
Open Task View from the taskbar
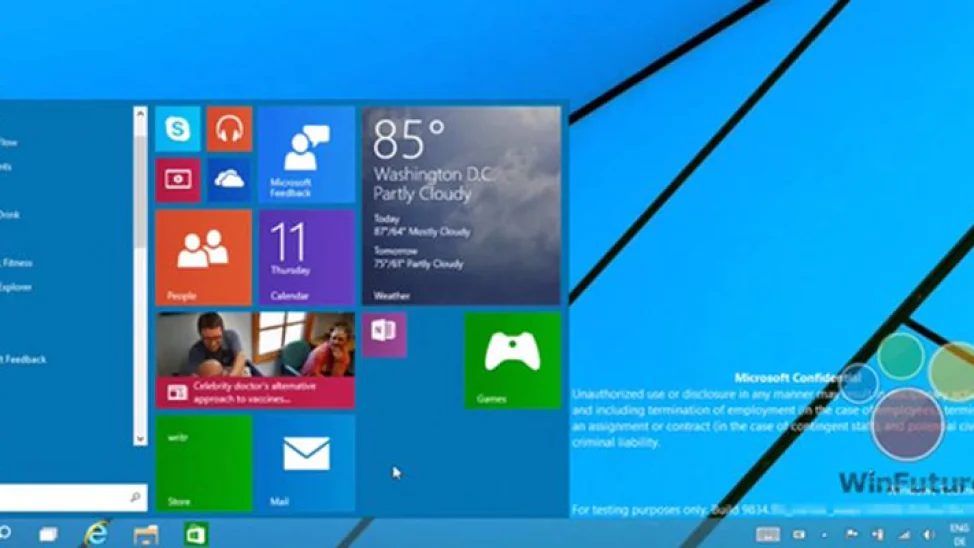coord(48,534)
